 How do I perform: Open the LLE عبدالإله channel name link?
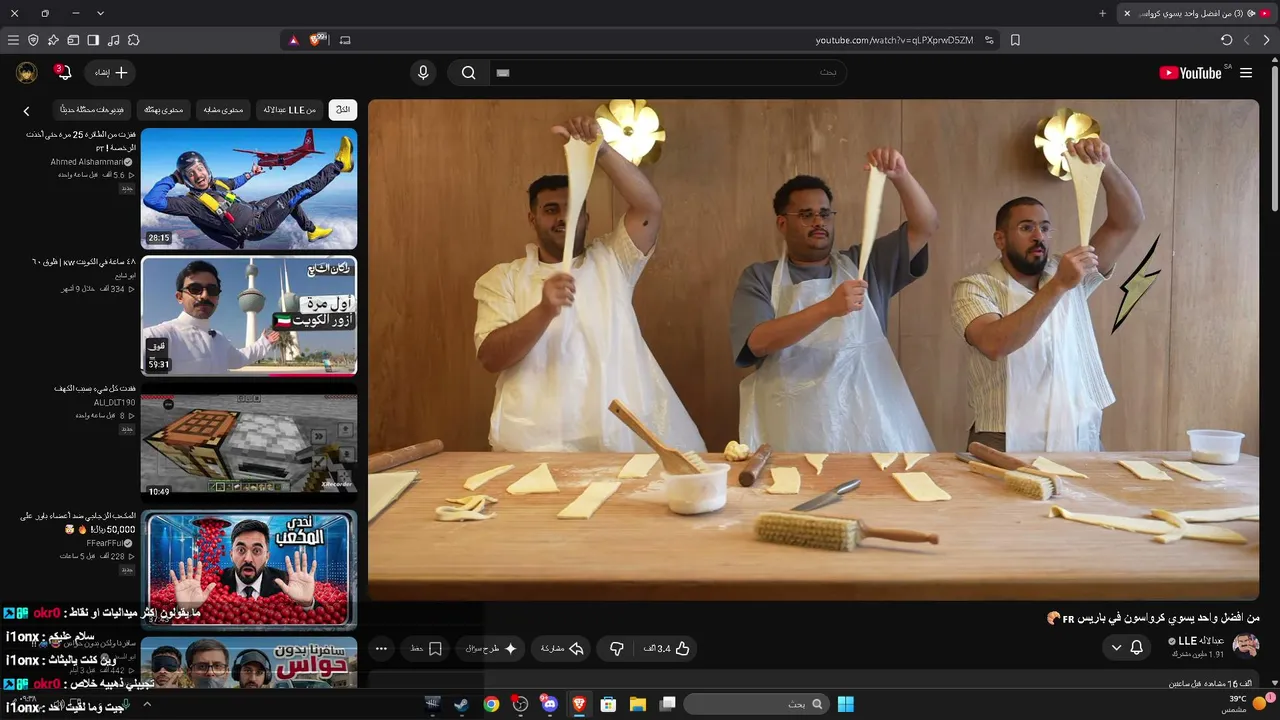pos(1201,641)
